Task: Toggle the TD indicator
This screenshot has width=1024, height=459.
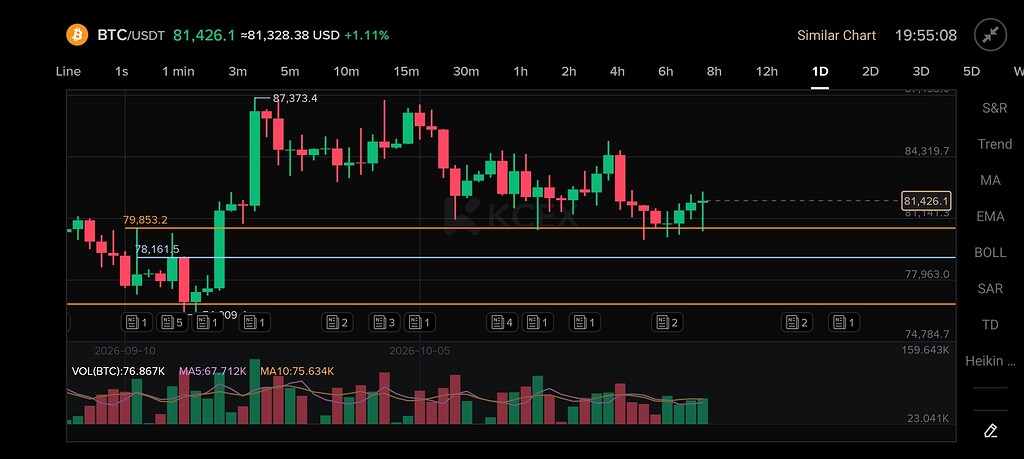Action: [x=990, y=324]
